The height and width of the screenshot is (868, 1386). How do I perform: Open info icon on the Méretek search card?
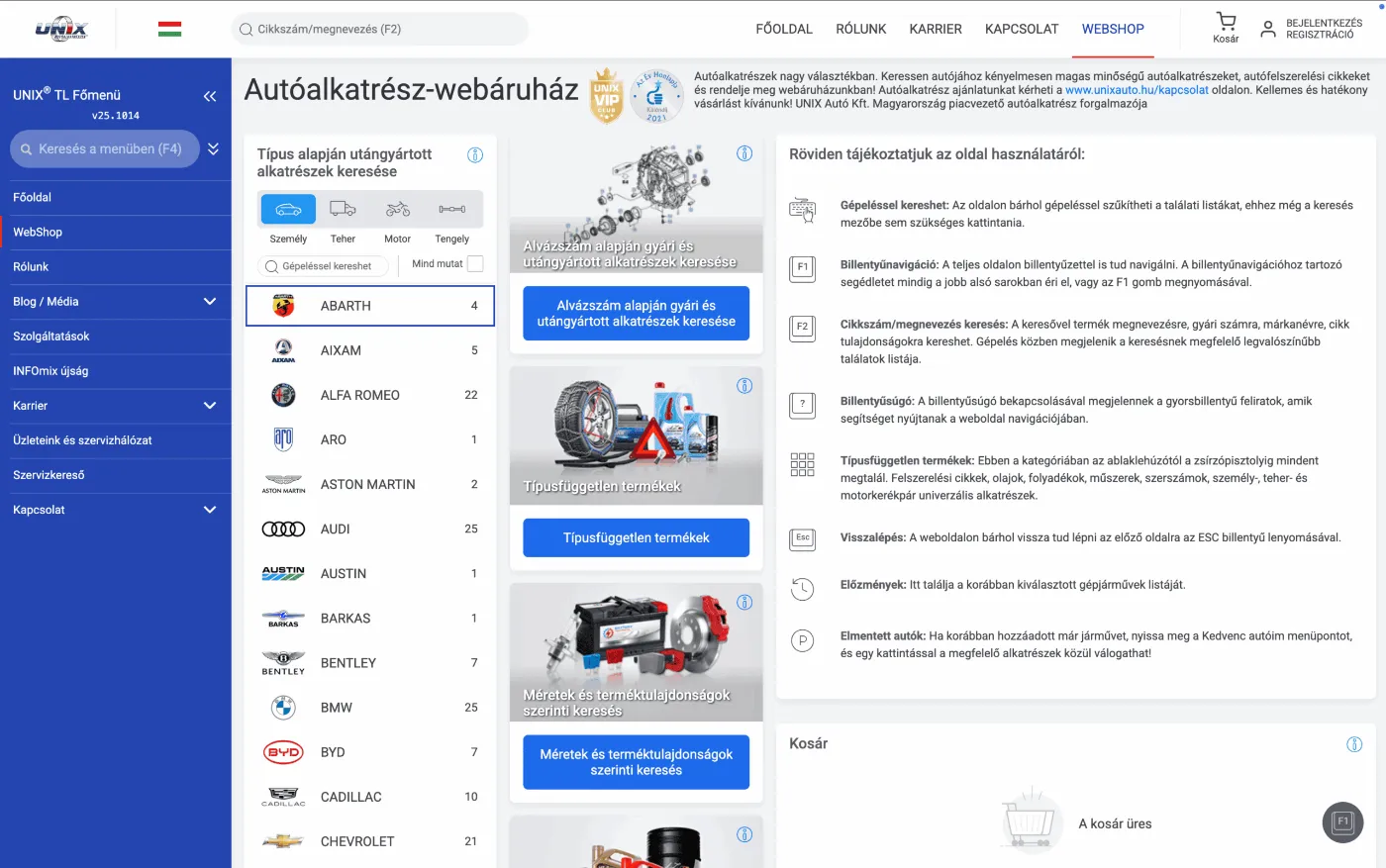click(x=744, y=602)
